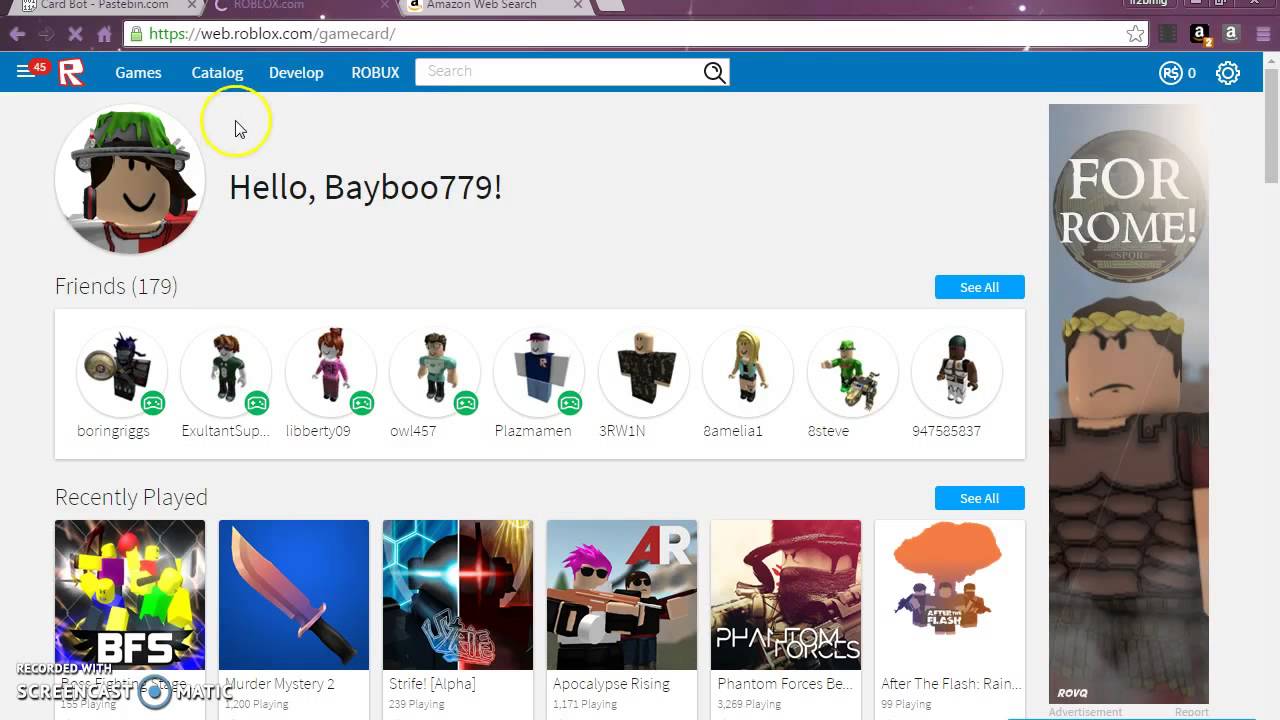Open 8steve friend avatar
The width and height of the screenshot is (1280, 720).
pos(853,371)
